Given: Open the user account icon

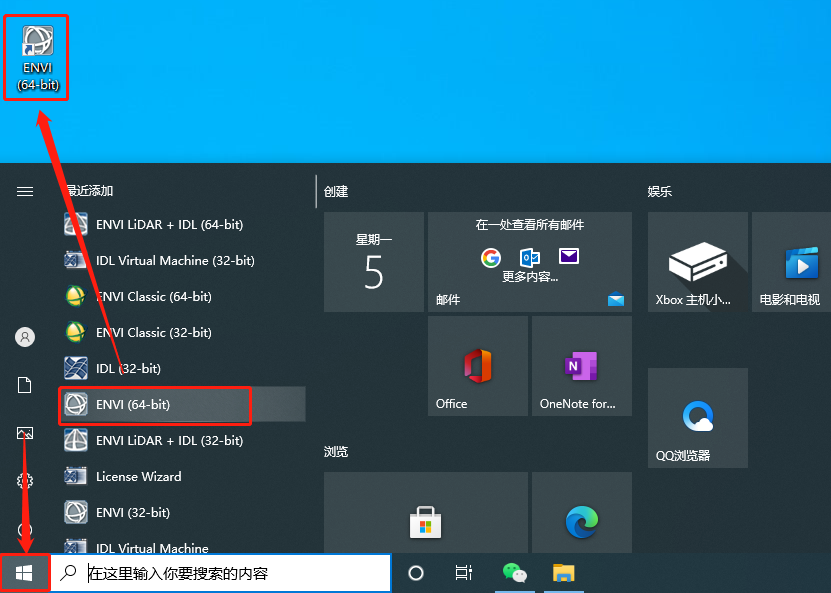Looking at the screenshot, I should [25, 337].
